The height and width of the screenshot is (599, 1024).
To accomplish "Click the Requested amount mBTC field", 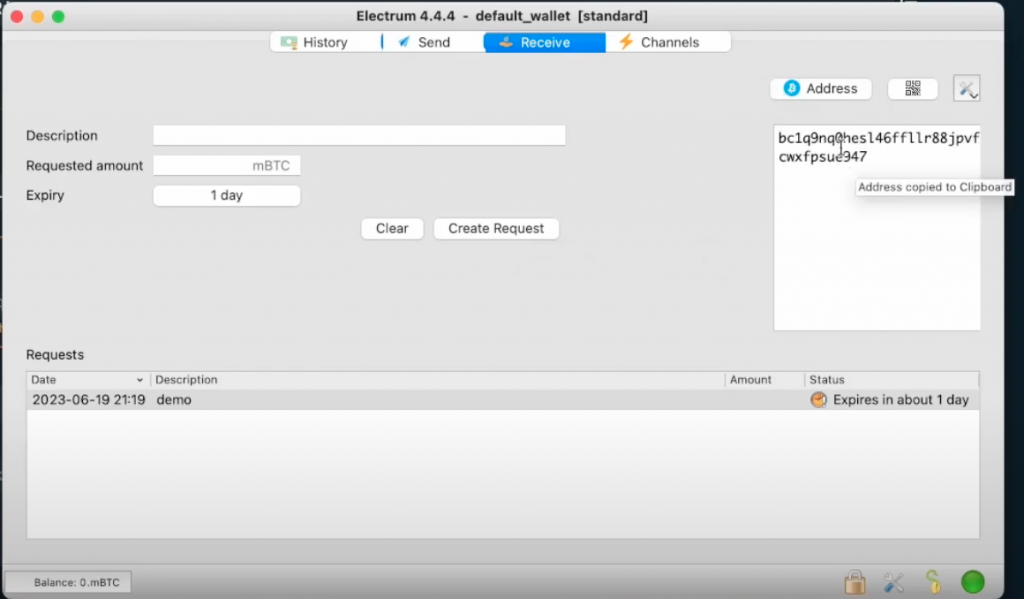I will [x=227, y=165].
